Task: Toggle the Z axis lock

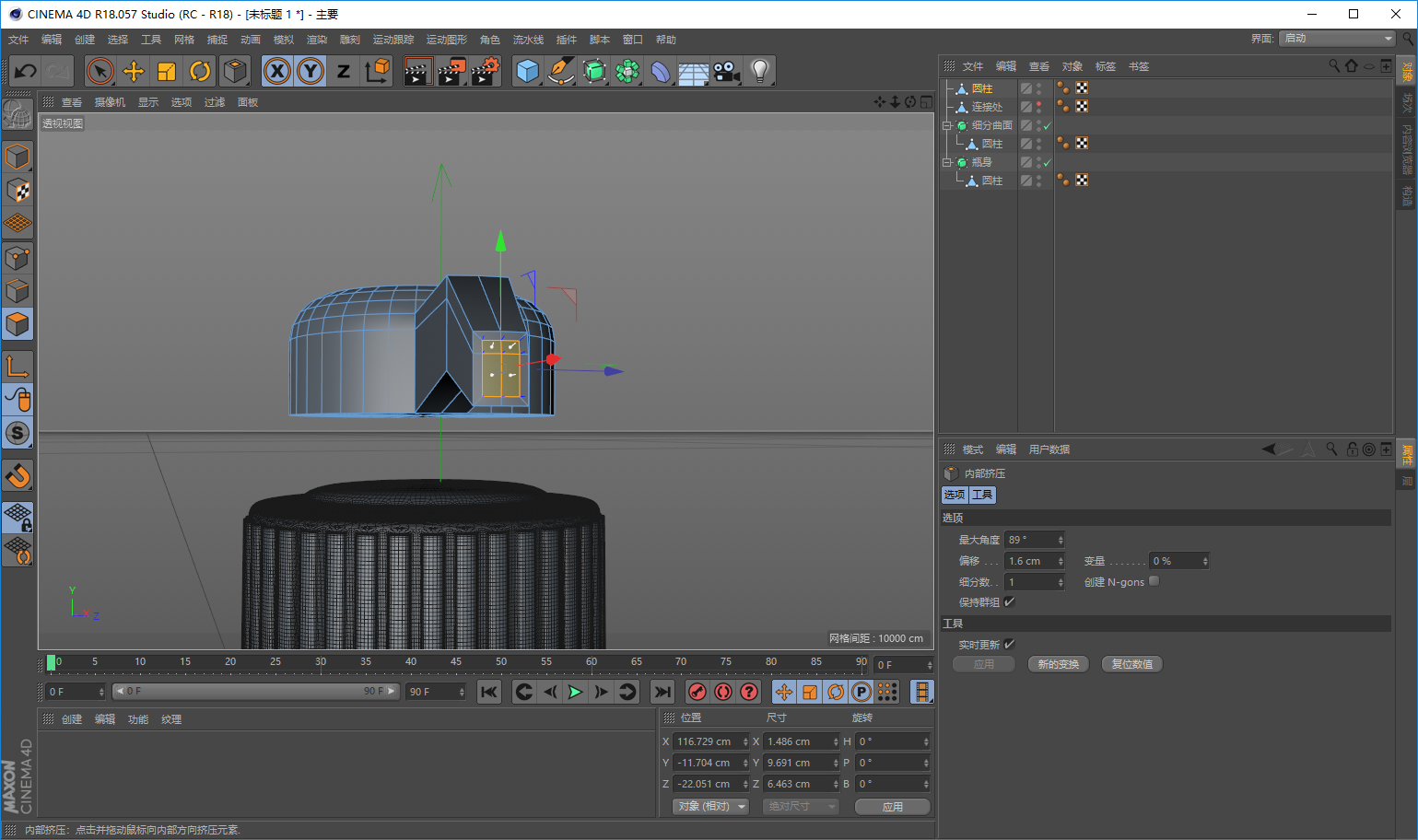Action: tap(344, 71)
